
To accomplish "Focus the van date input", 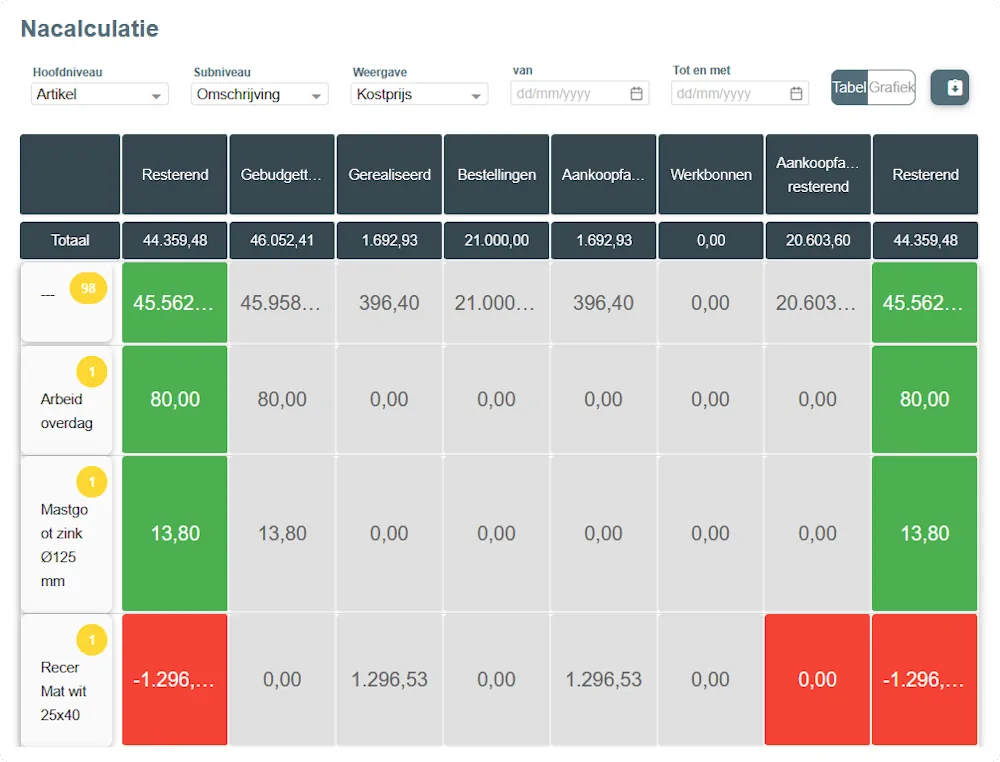I will [x=580, y=94].
